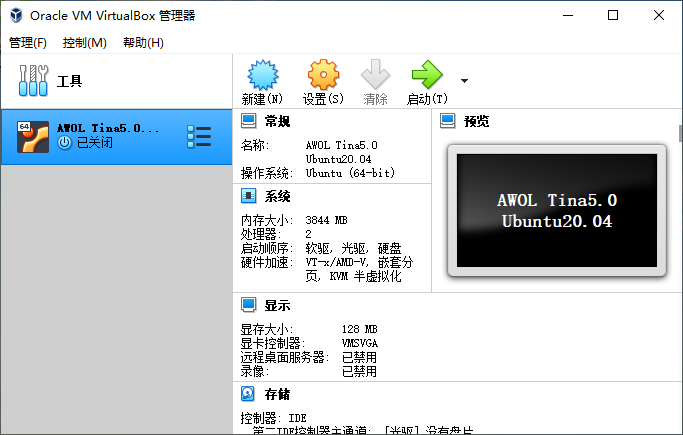Open Settings (设置) gear icon
This screenshot has width=683, height=435.
(x=323, y=76)
